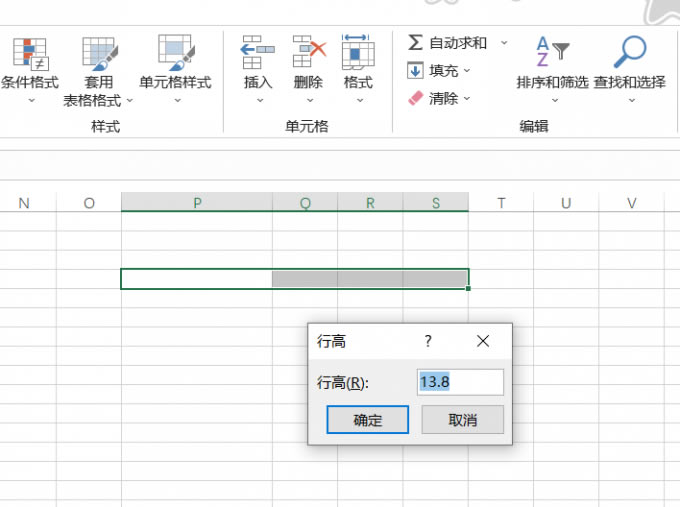Click the Conditional Formatting icon
Image resolution: width=680 pixels, height=507 pixels.
click(x=29, y=54)
